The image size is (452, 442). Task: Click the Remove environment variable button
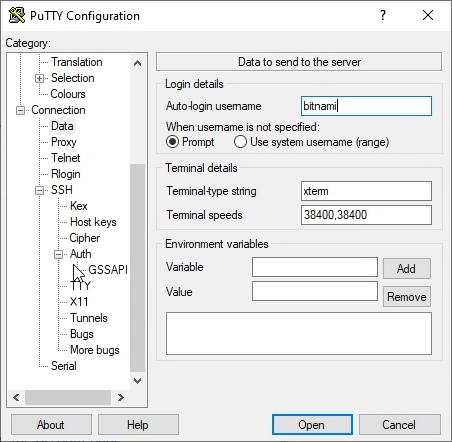[x=407, y=296]
